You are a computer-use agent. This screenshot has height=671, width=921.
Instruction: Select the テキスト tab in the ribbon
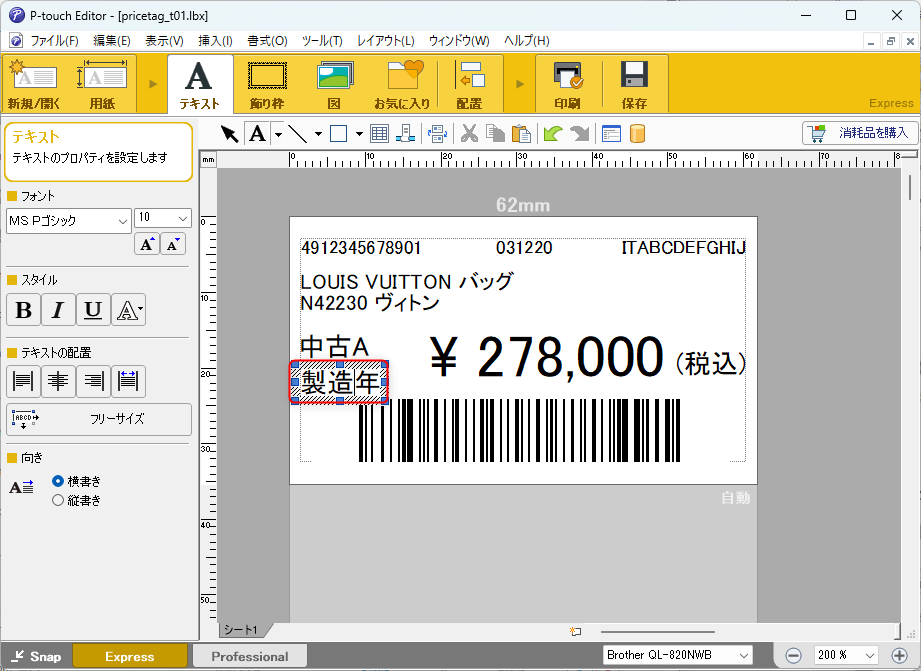pyautogui.click(x=200, y=84)
